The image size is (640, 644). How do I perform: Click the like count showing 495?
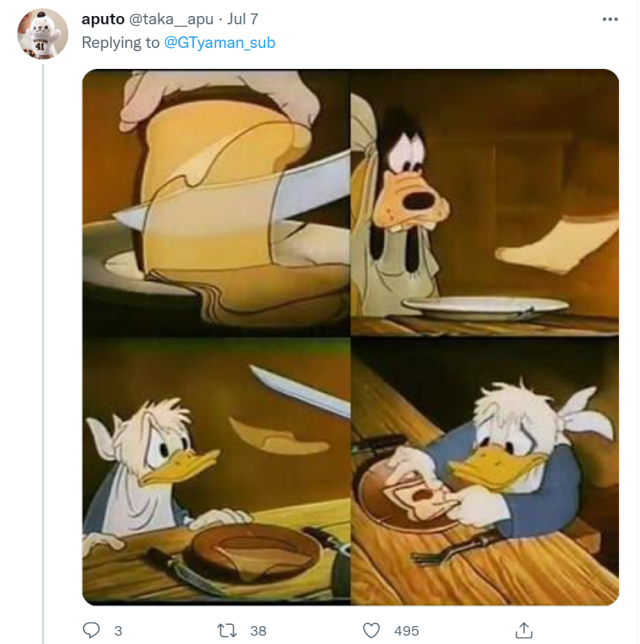(x=406, y=631)
